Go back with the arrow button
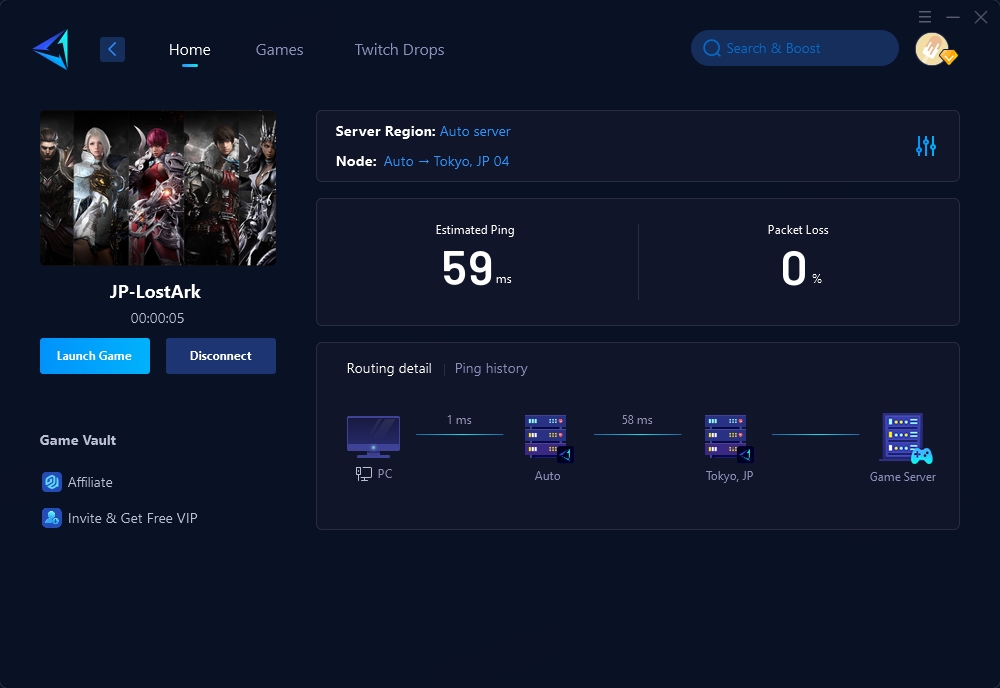Image resolution: width=1000 pixels, height=688 pixels. 112,49
